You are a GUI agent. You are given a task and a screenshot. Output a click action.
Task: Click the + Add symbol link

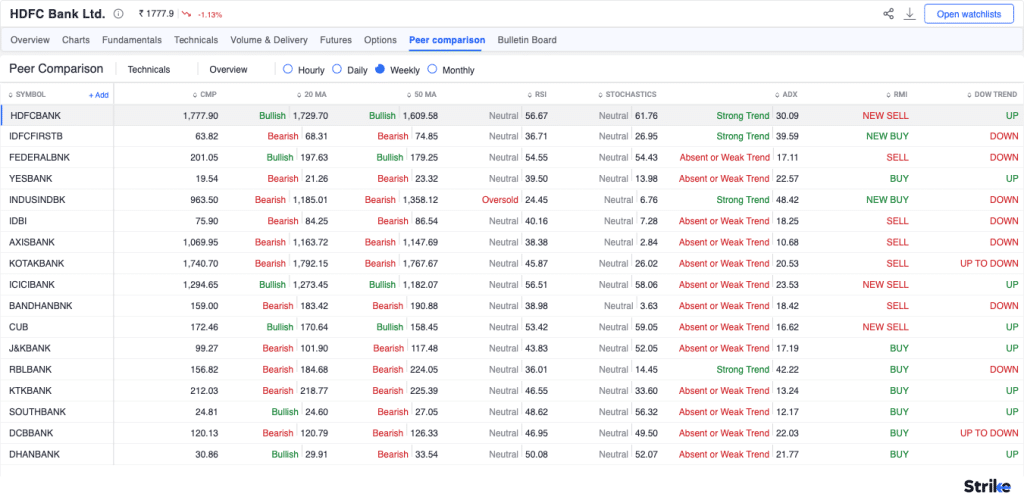pyautogui.click(x=98, y=95)
